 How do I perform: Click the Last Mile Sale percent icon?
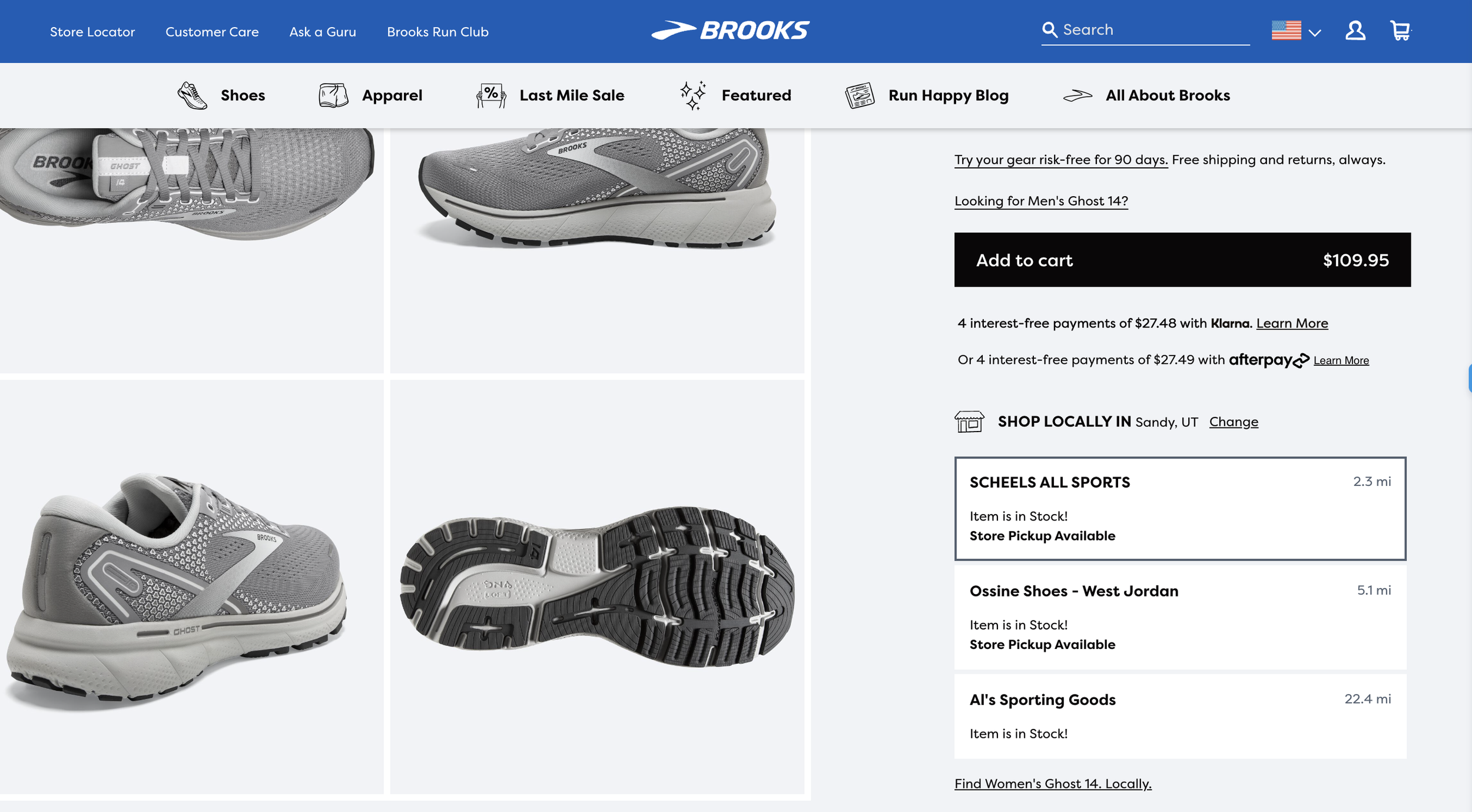point(490,95)
